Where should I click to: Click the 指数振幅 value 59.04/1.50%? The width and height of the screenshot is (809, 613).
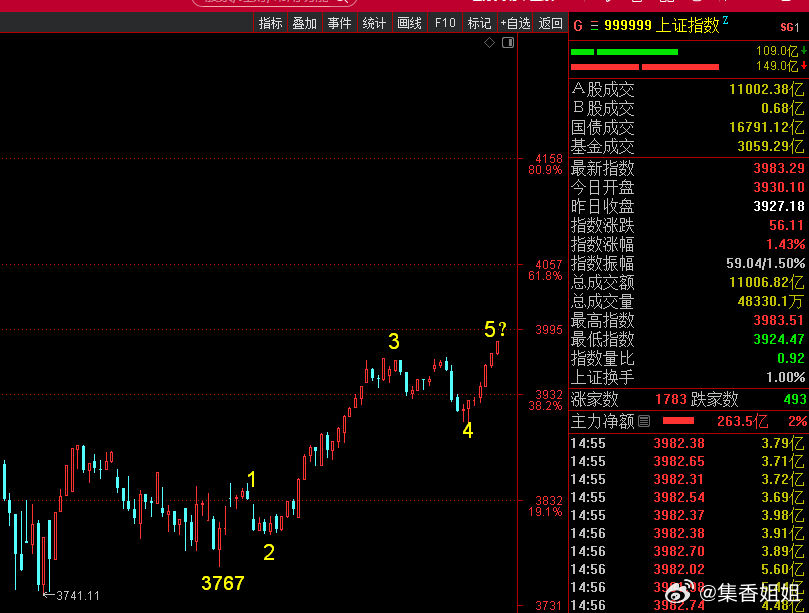(765, 264)
